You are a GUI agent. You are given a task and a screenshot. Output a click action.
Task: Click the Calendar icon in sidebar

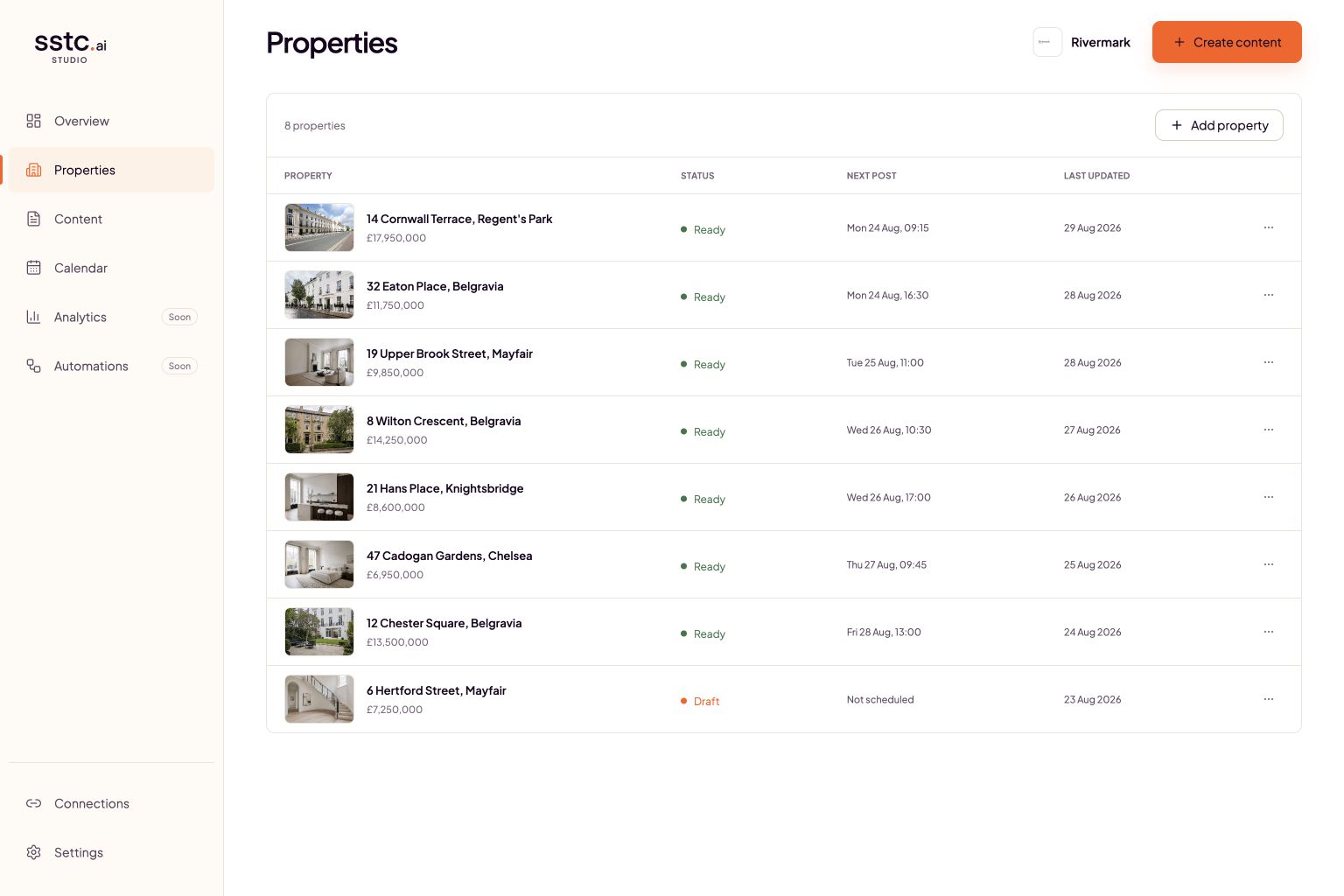(x=33, y=268)
